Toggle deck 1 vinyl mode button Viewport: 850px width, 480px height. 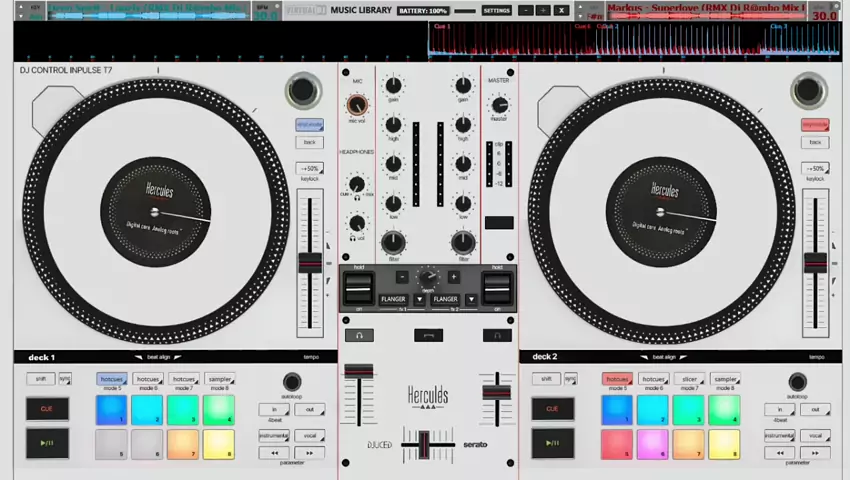click(x=309, y=125)
